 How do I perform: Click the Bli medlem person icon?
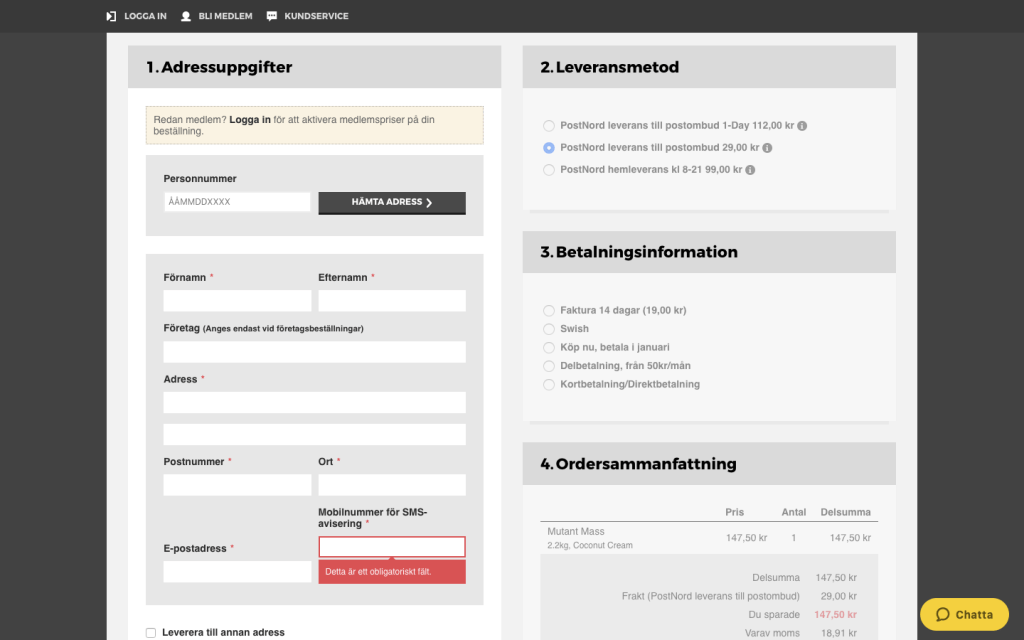186,16
